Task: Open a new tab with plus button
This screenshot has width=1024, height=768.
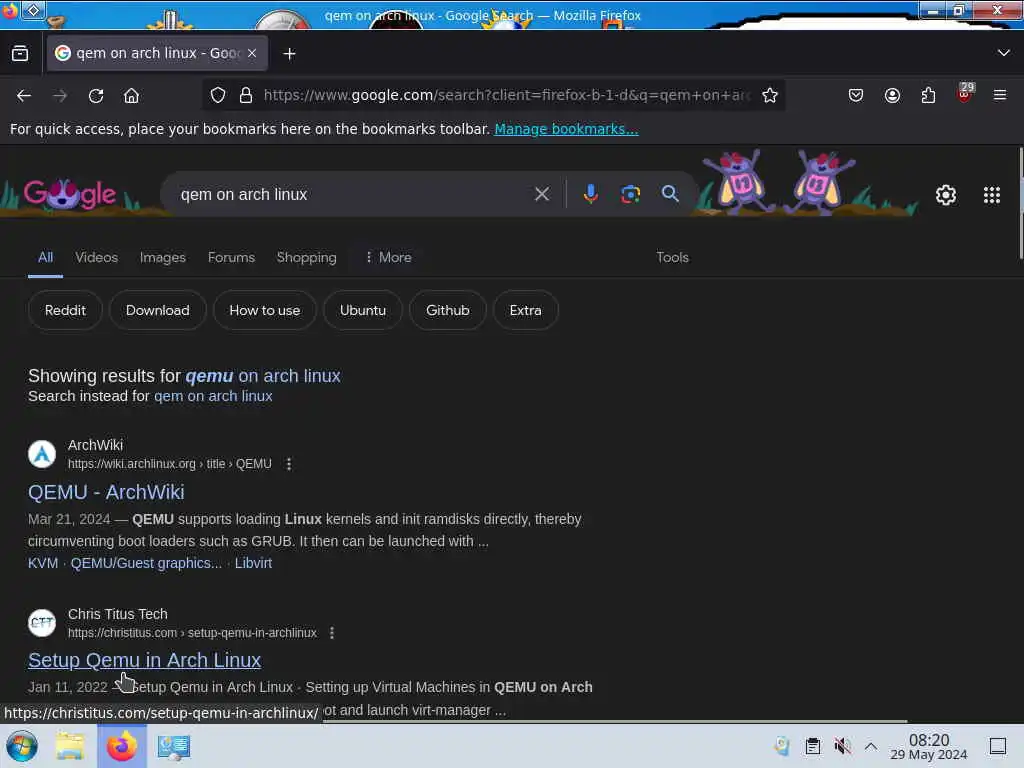Action: (289, 54)
